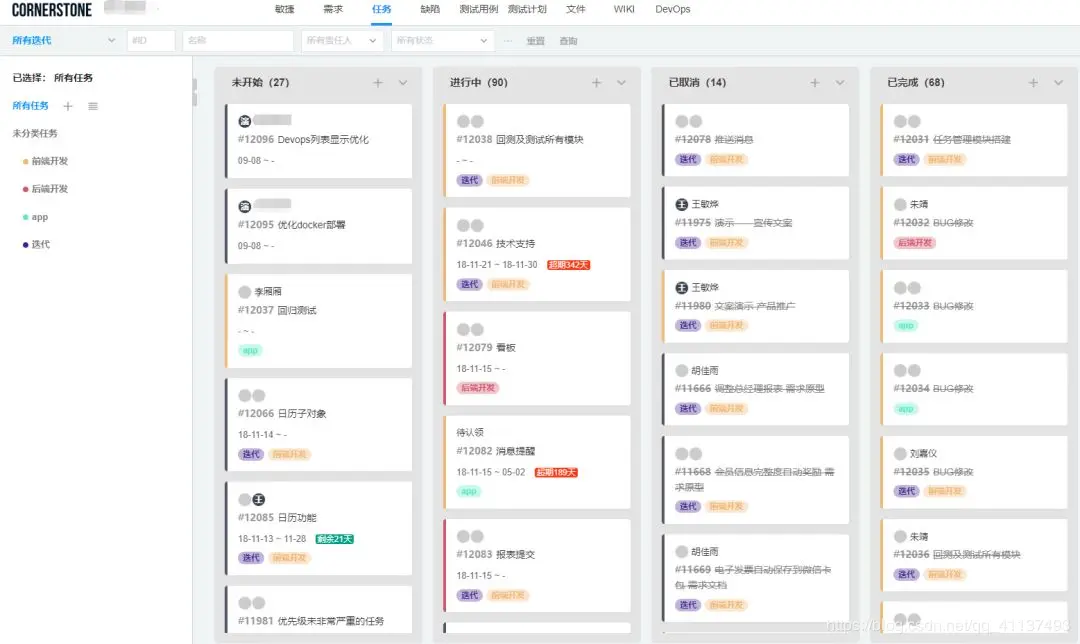
Task: Click the CORNERSTONE logo
Action: 52,9
